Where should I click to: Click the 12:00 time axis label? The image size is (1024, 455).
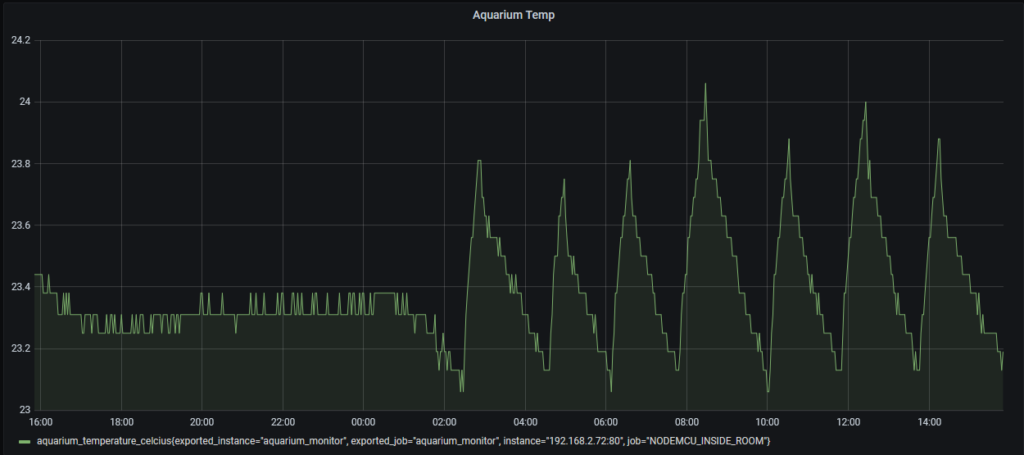(848, 422)
